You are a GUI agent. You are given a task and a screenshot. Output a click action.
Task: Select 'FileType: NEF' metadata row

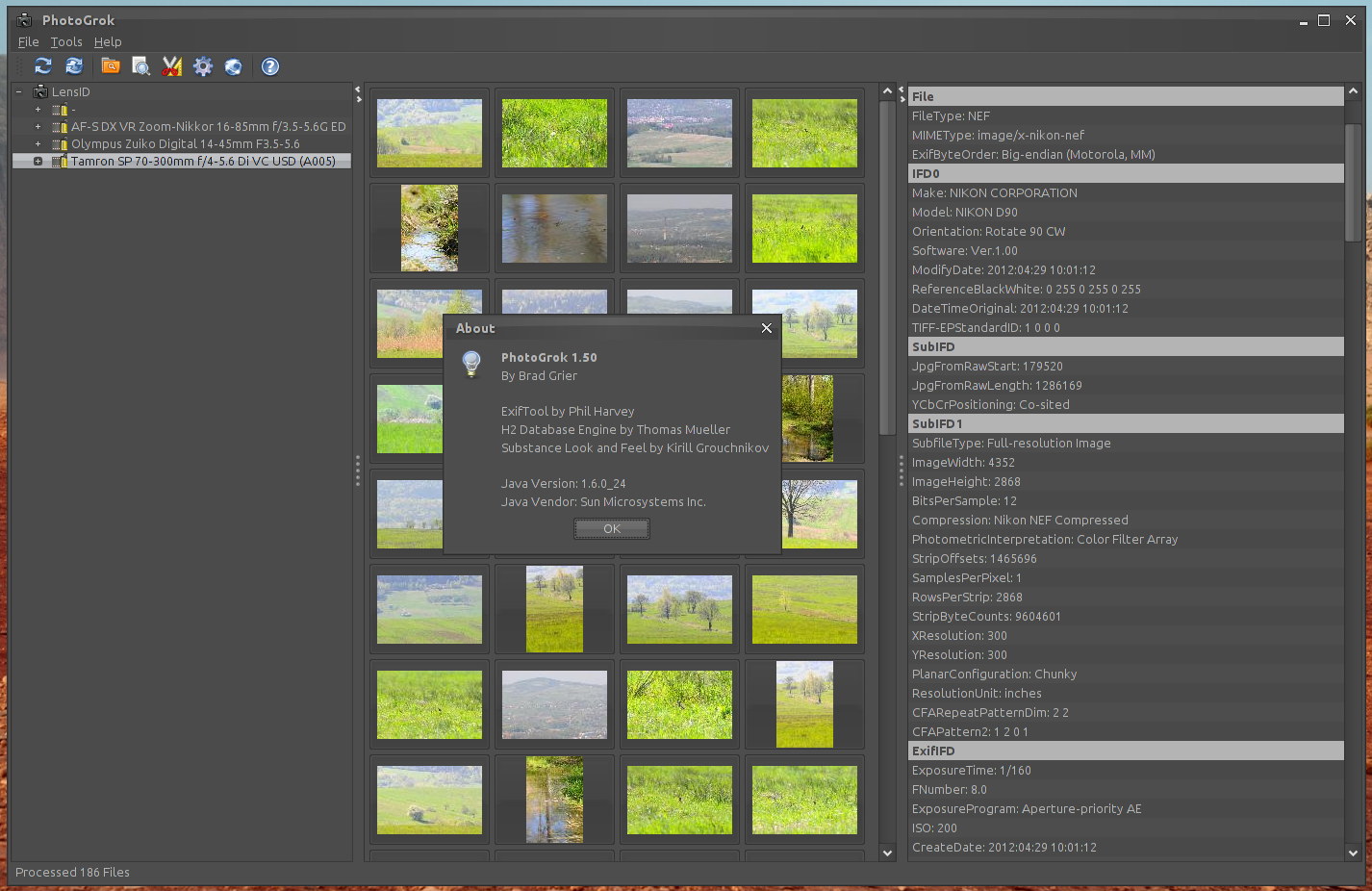pos(1126,115)
